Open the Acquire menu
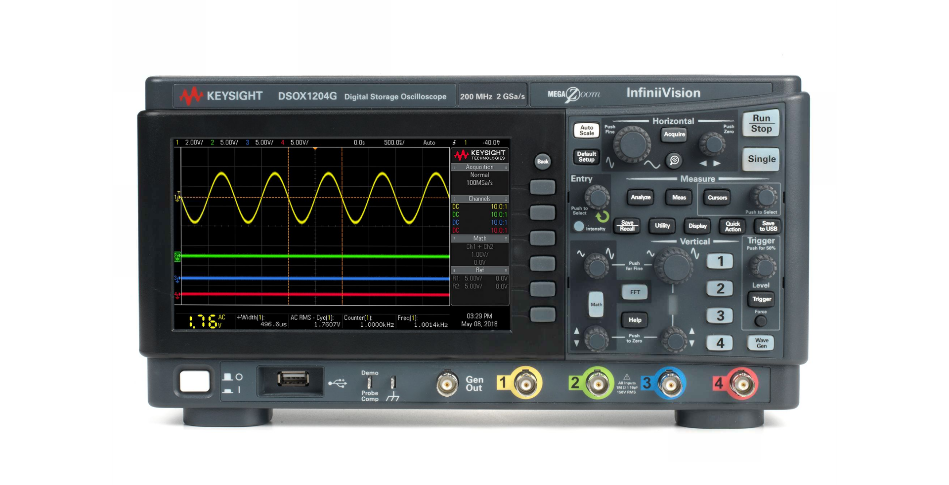The image size is (949, 485). pos(674,133)
